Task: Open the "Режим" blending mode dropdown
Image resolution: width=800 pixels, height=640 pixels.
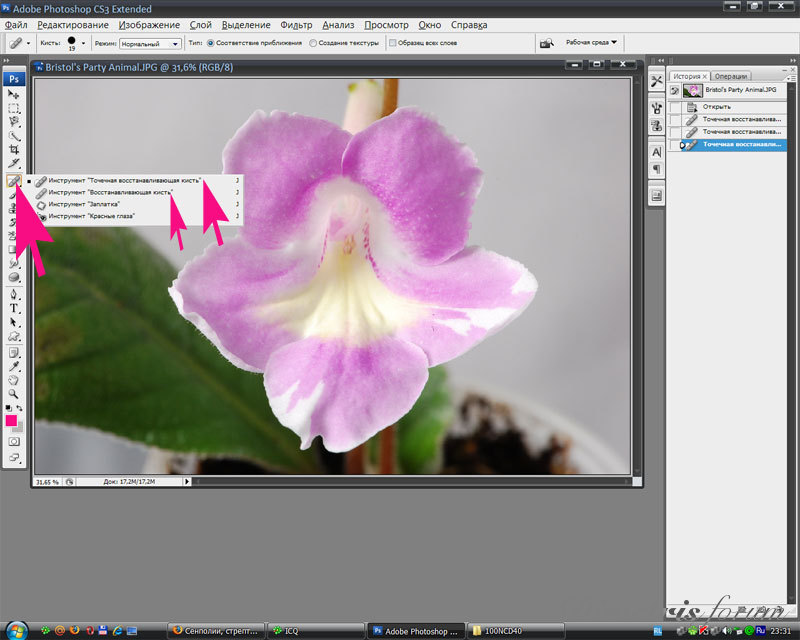Action: pyautogui.click(x=150, y=44)
